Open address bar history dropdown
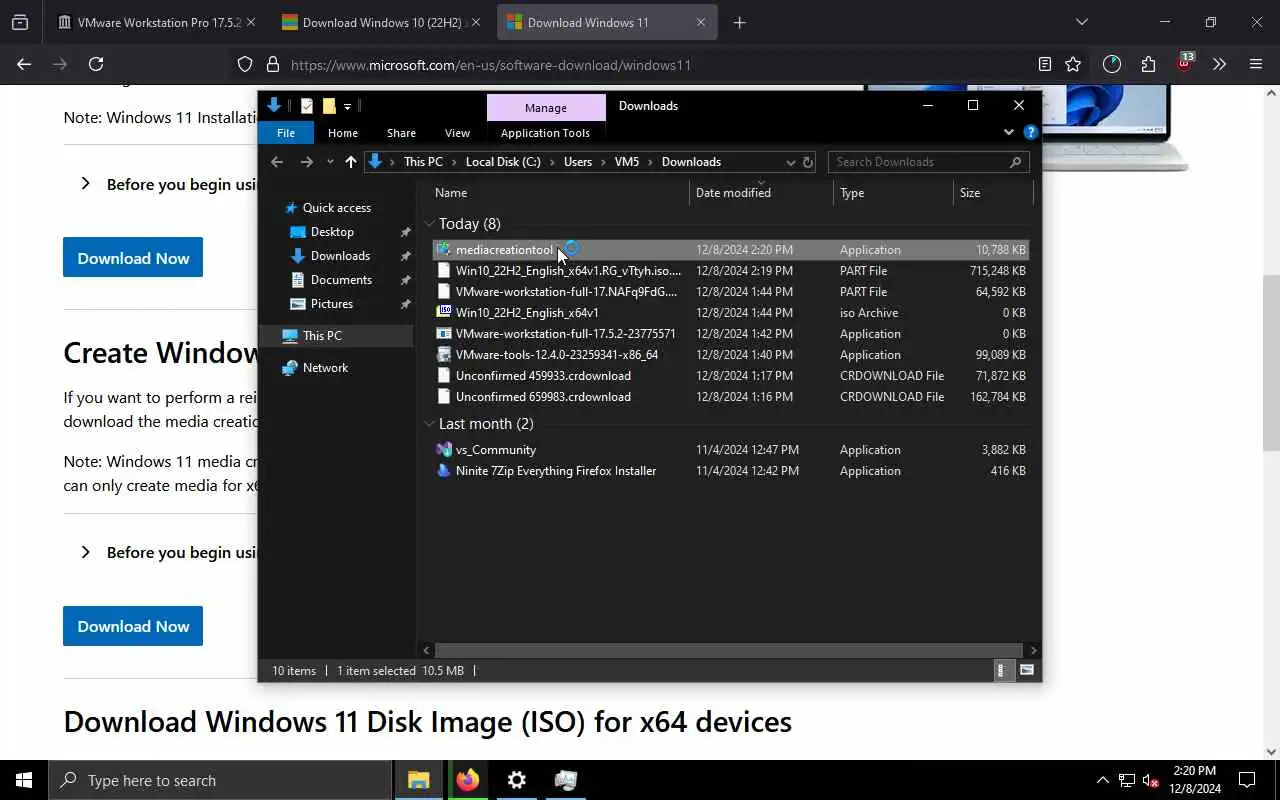Image resolution: width=1280 pixels, height=800 pixels. 791,162
